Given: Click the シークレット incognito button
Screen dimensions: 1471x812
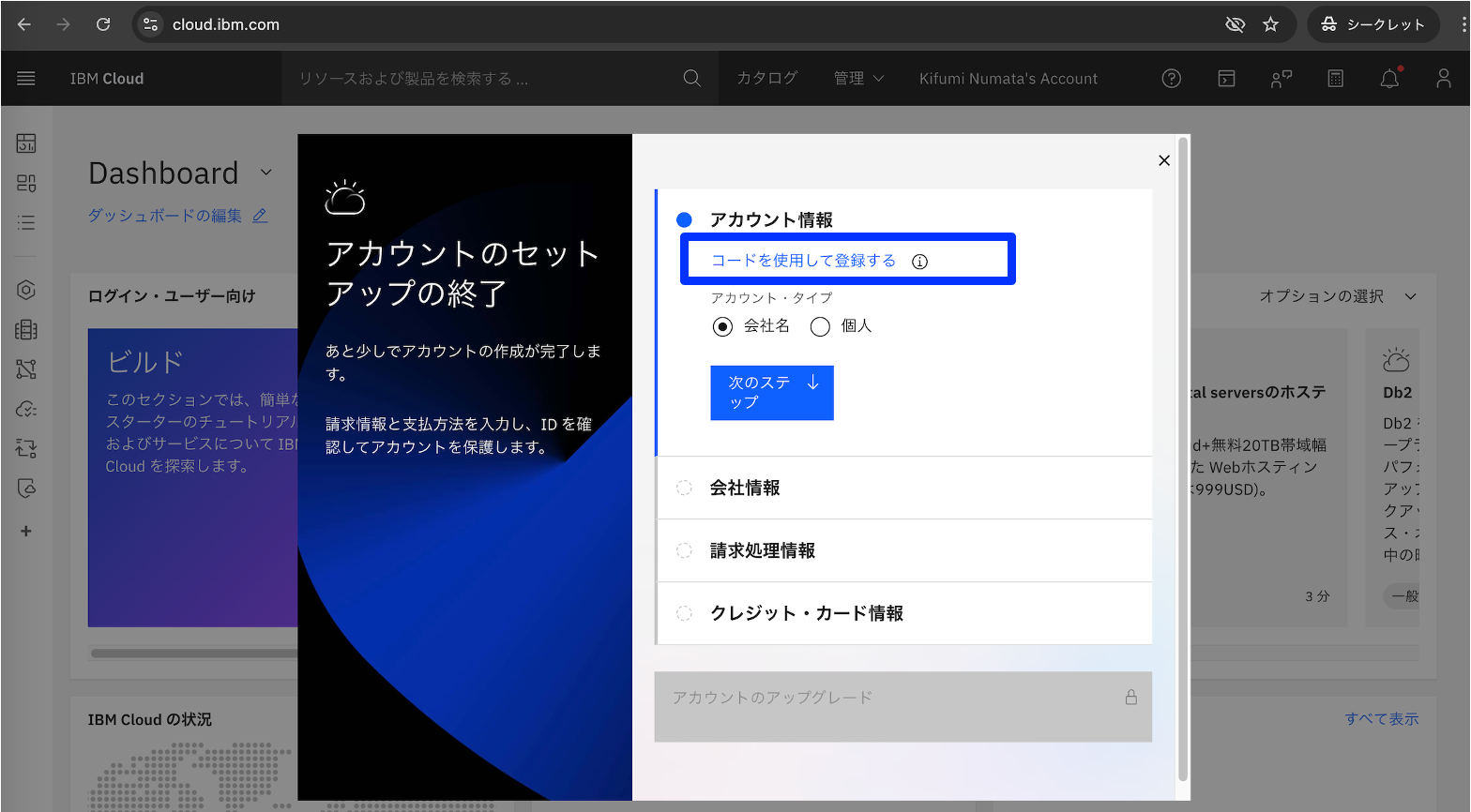Looking at the screenshot, I should (1372, 24).
